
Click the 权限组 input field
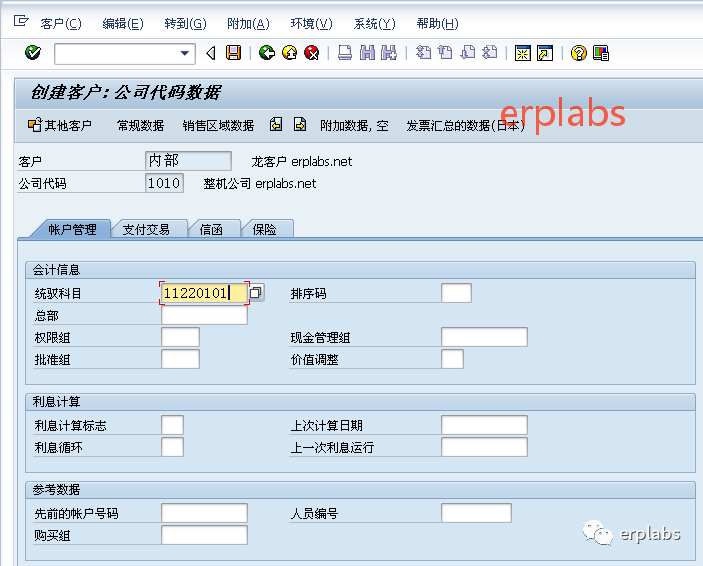click(x=180, y=337)
